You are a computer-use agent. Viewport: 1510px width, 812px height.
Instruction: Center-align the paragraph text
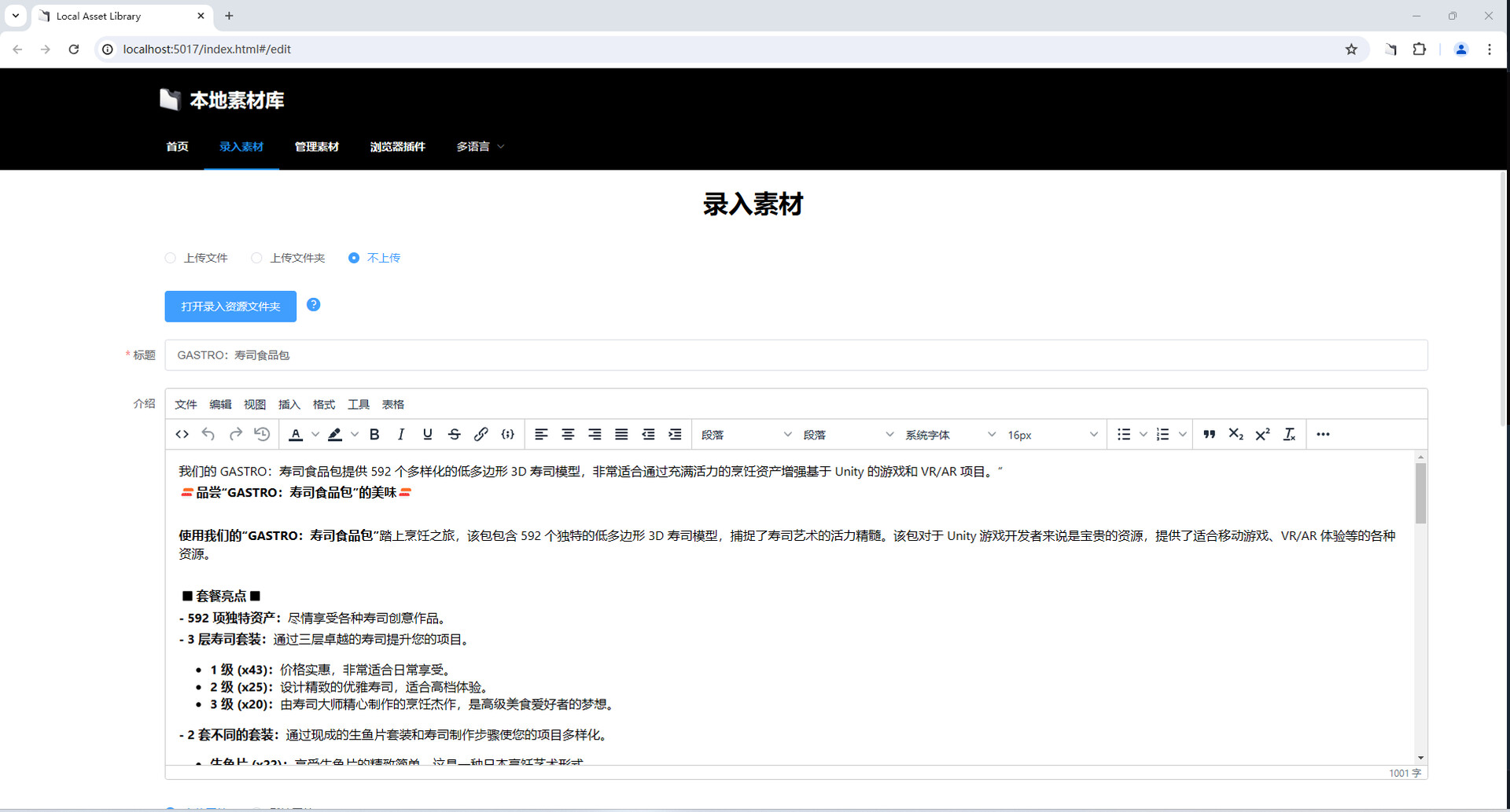click(568, 435)
